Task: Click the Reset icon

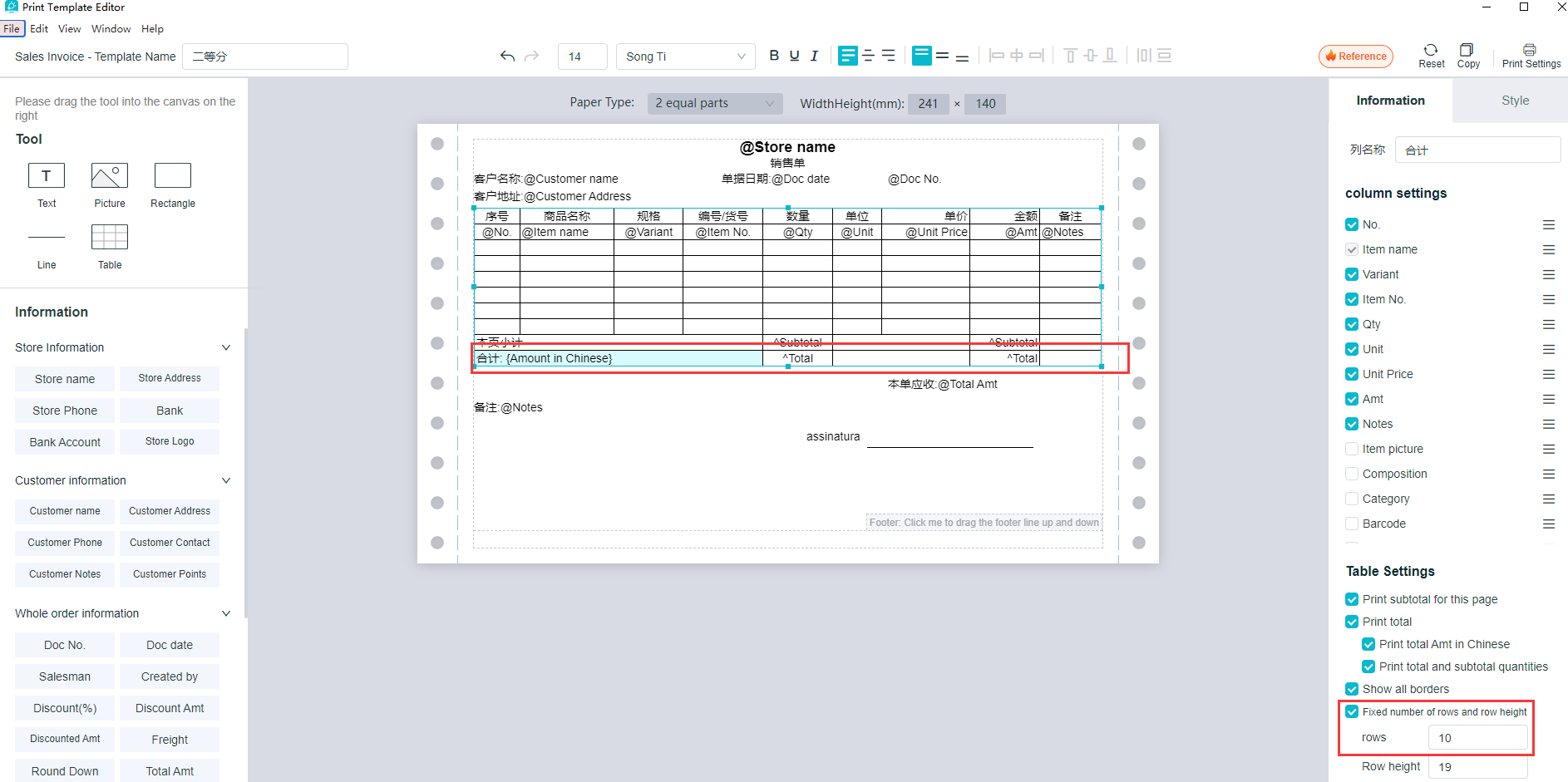Action: tap(1431, 51)
